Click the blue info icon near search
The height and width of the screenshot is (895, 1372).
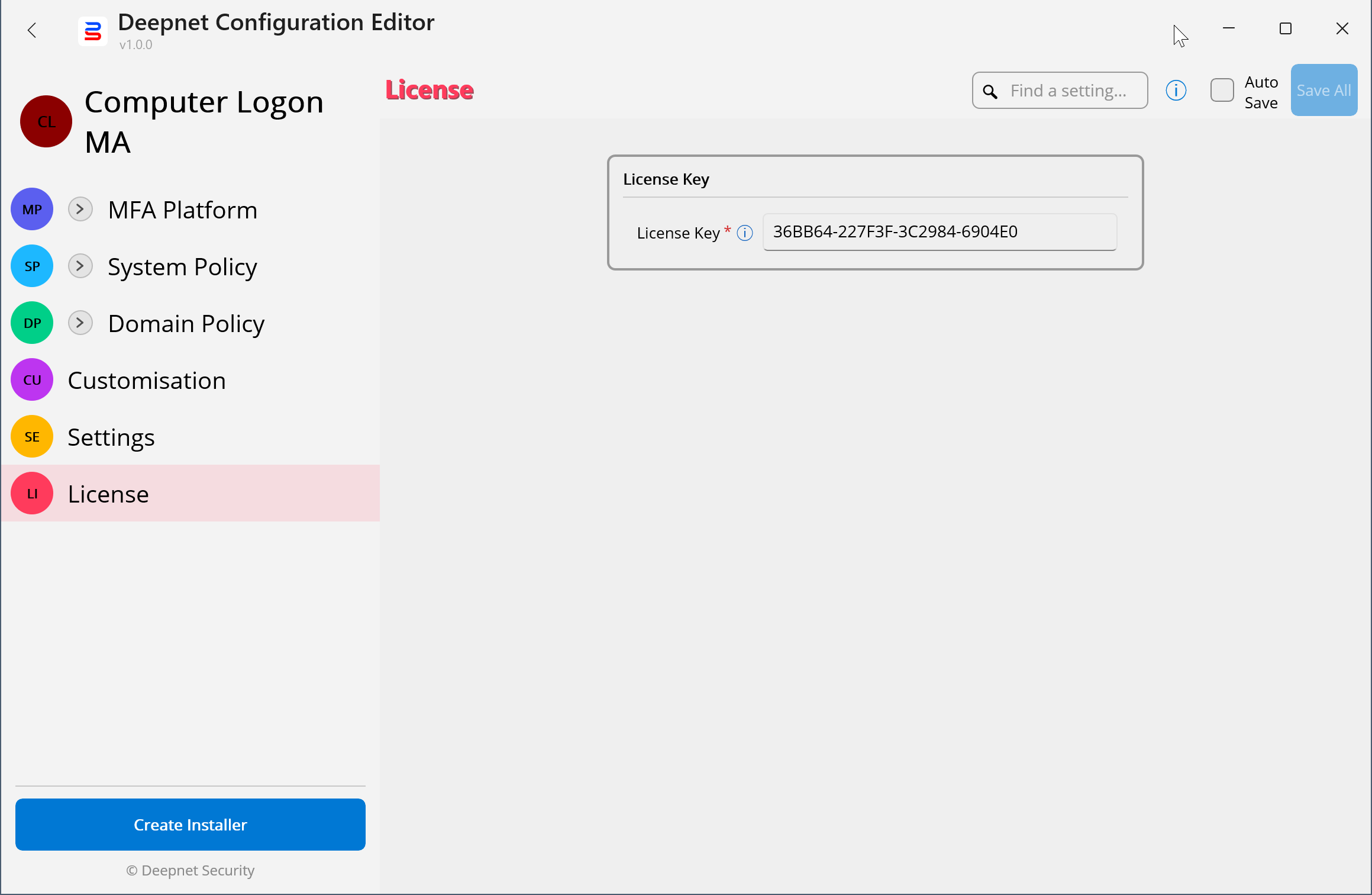click(1176, 91)
